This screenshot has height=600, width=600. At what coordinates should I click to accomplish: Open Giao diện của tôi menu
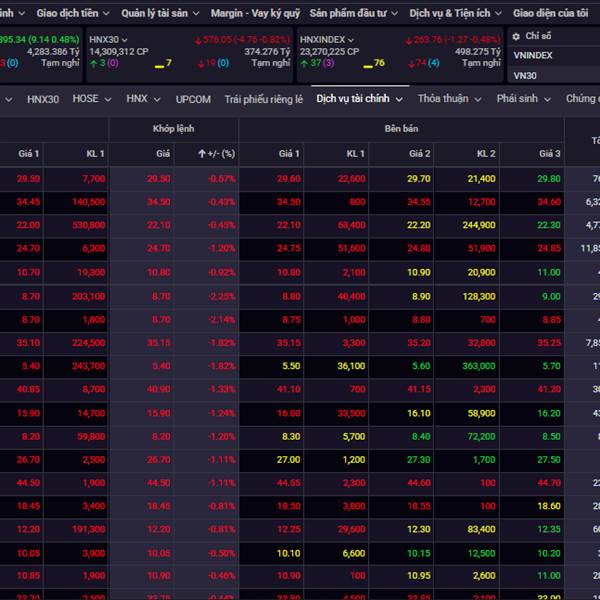point(550,13)
